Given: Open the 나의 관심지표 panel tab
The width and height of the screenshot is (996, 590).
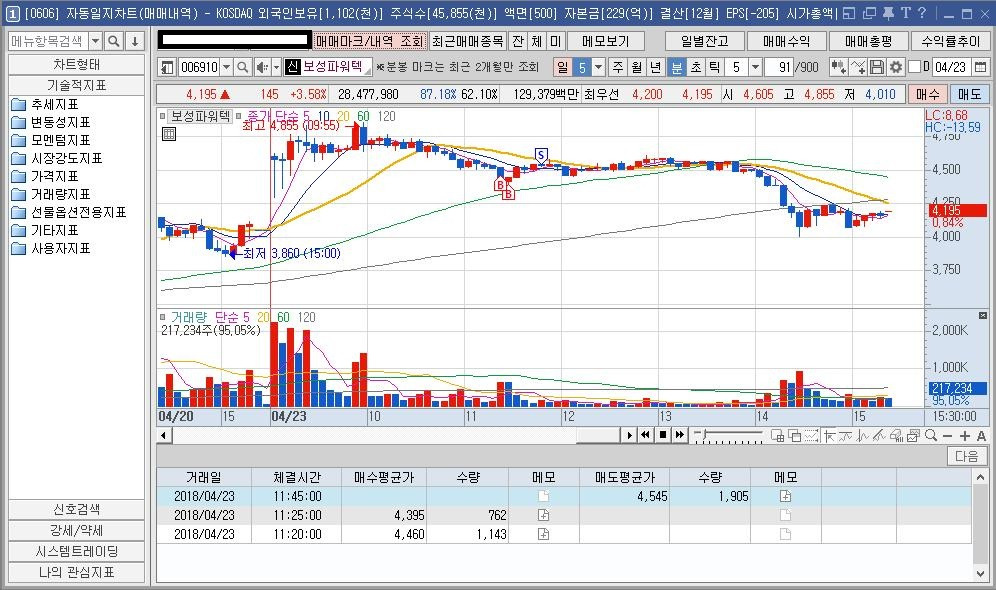Looking at the screenshot, I should click(76, 572).
